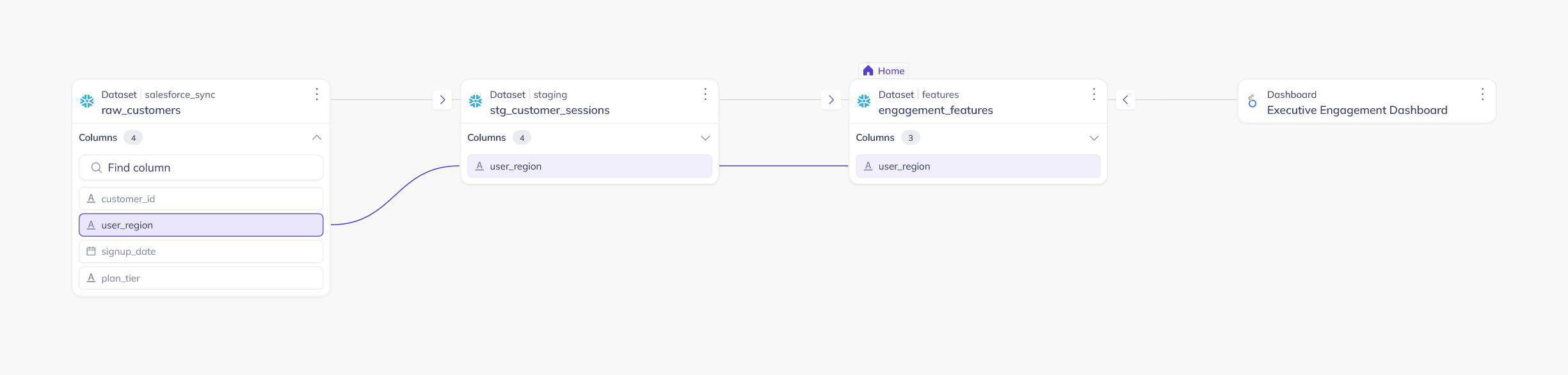Click Snowflake icon on stg_customer_sessions dataset
Viewport: 1568px width, 375px height.
[476, 101]
